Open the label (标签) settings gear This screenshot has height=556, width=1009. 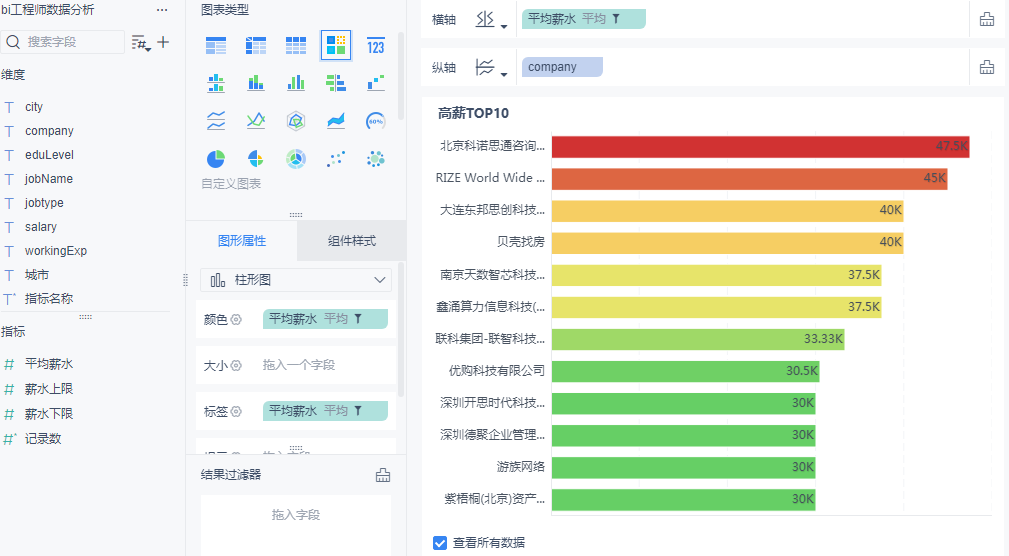[x=236, y=411]
